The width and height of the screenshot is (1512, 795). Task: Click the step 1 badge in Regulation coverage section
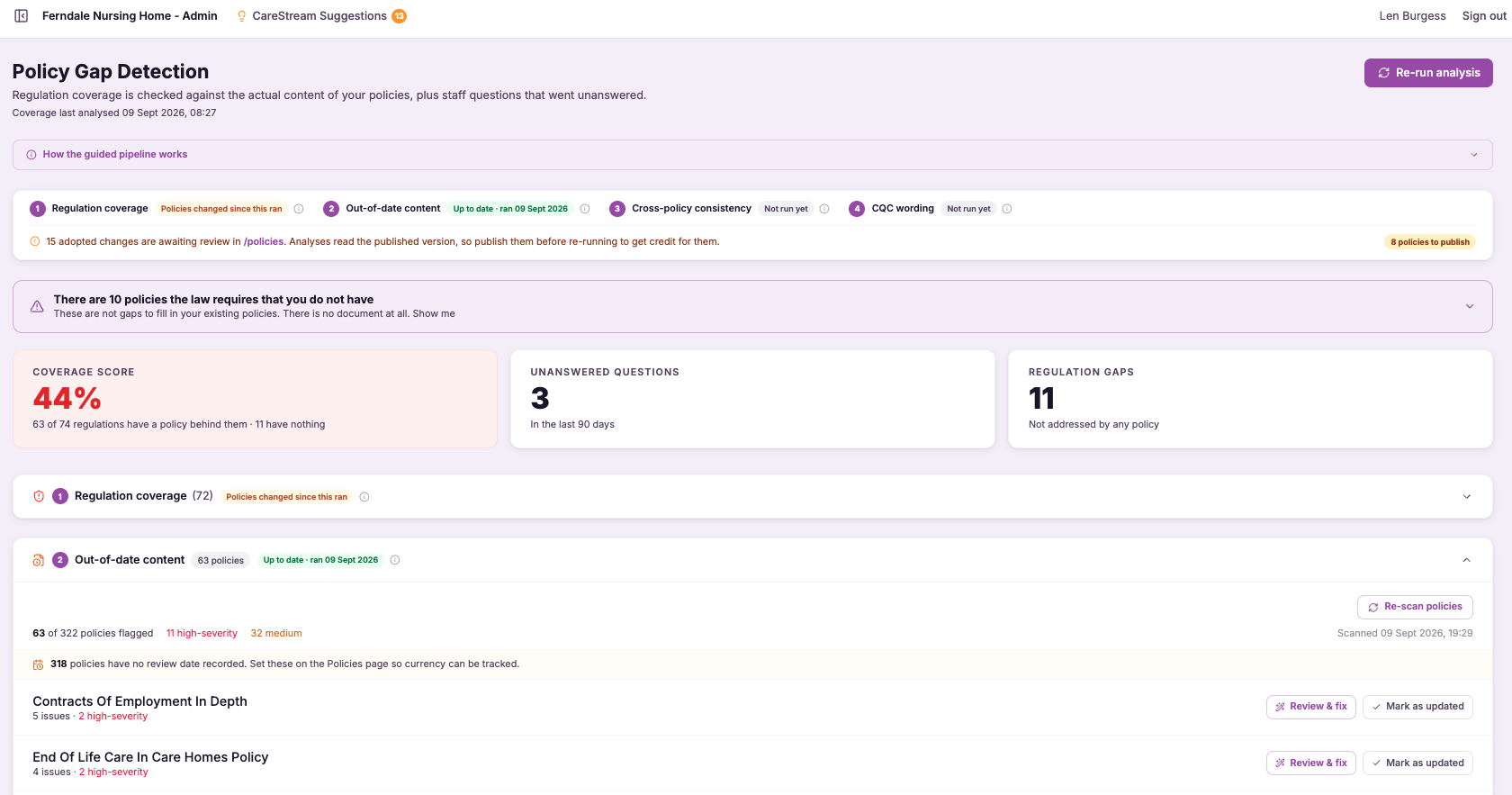(60, 496)
